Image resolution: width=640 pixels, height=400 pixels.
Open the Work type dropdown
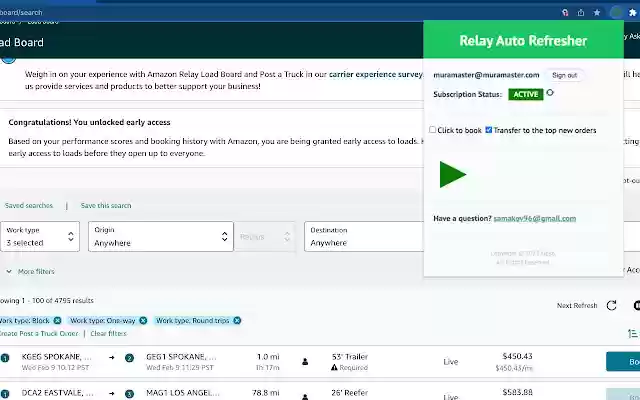click(x=40, y=236)
